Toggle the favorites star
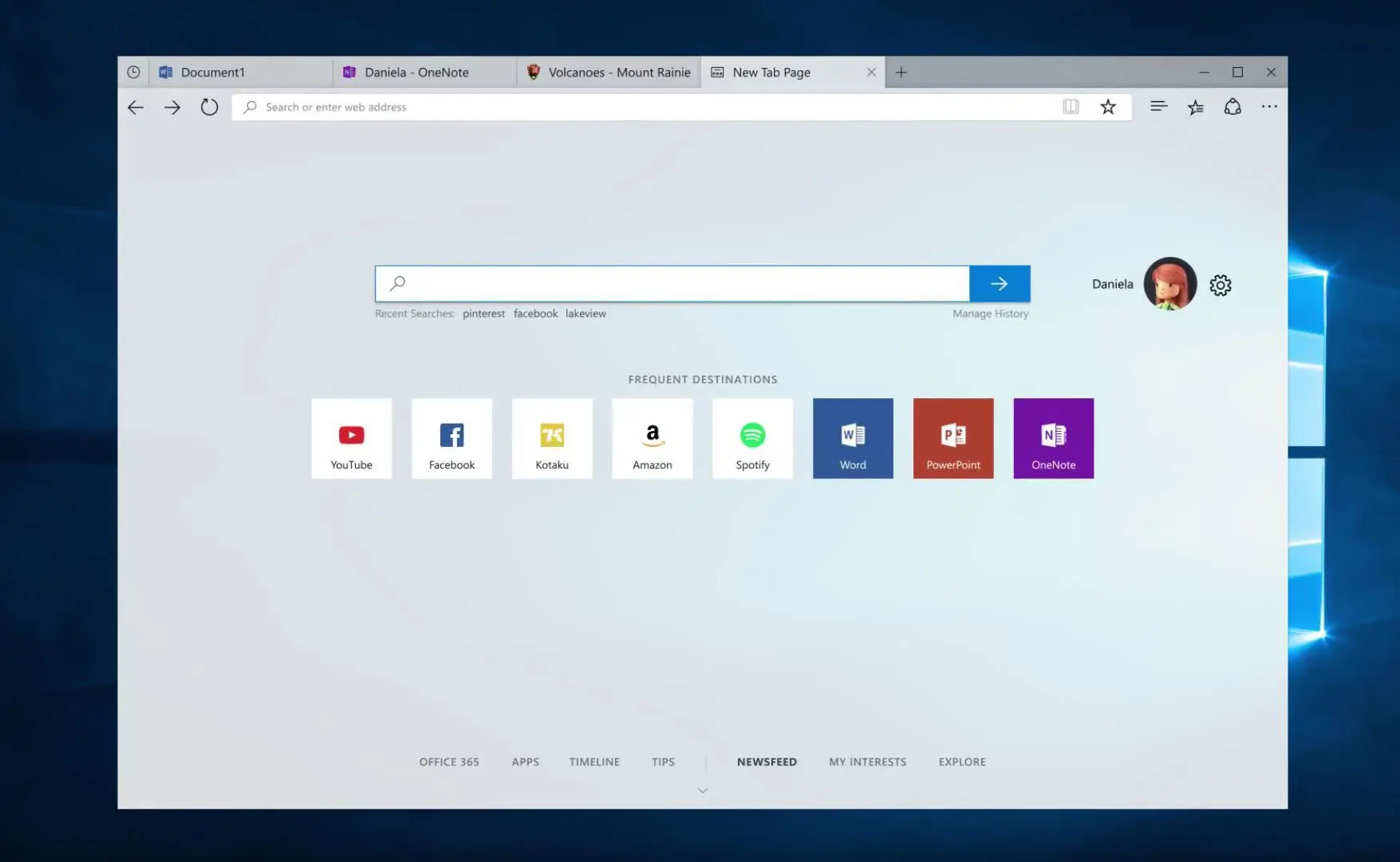The width and height of the screenshot is (1400, 862). 1107,106
